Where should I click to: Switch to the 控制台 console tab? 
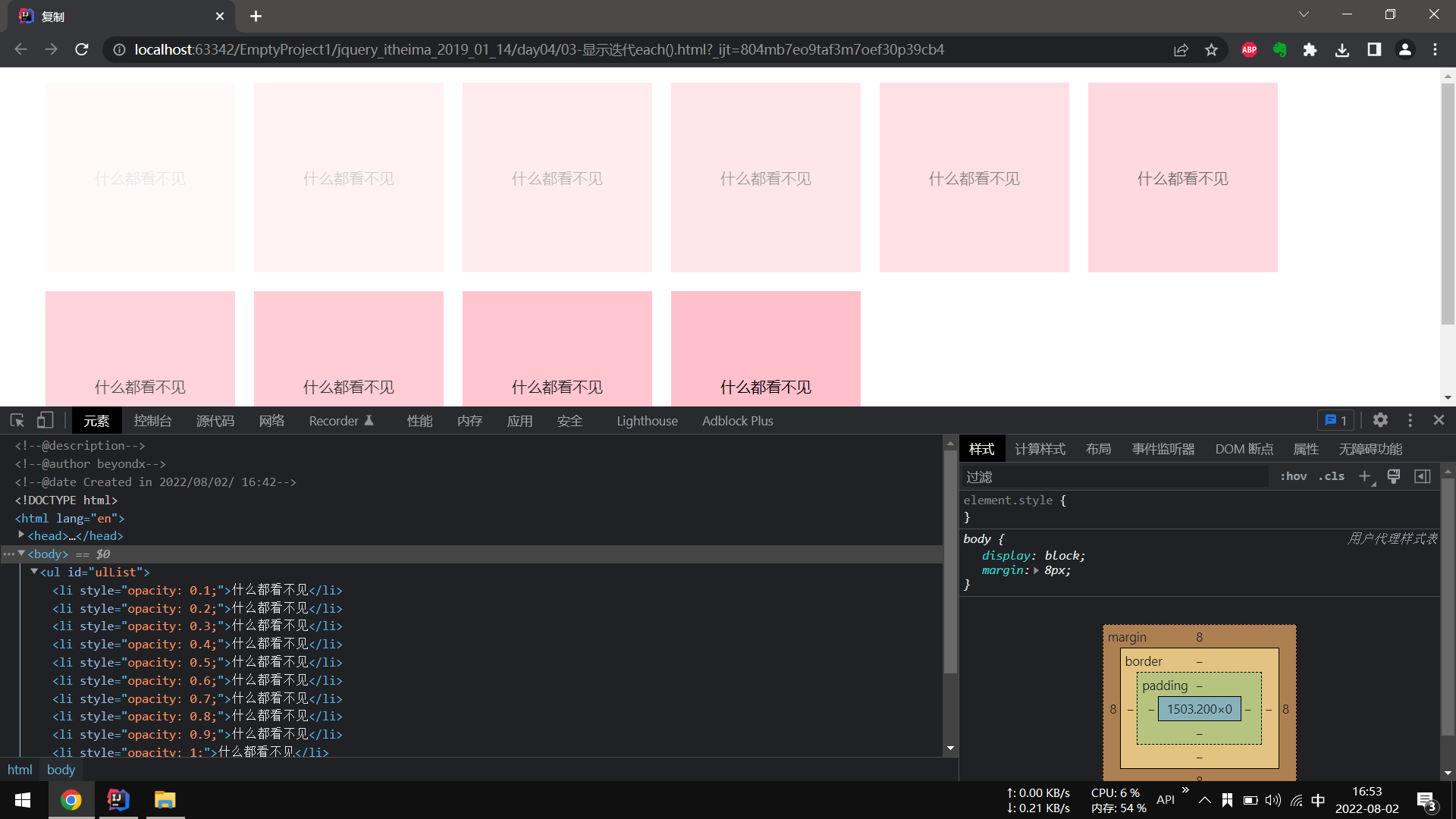pyautogui.click(x=152, y=421)
